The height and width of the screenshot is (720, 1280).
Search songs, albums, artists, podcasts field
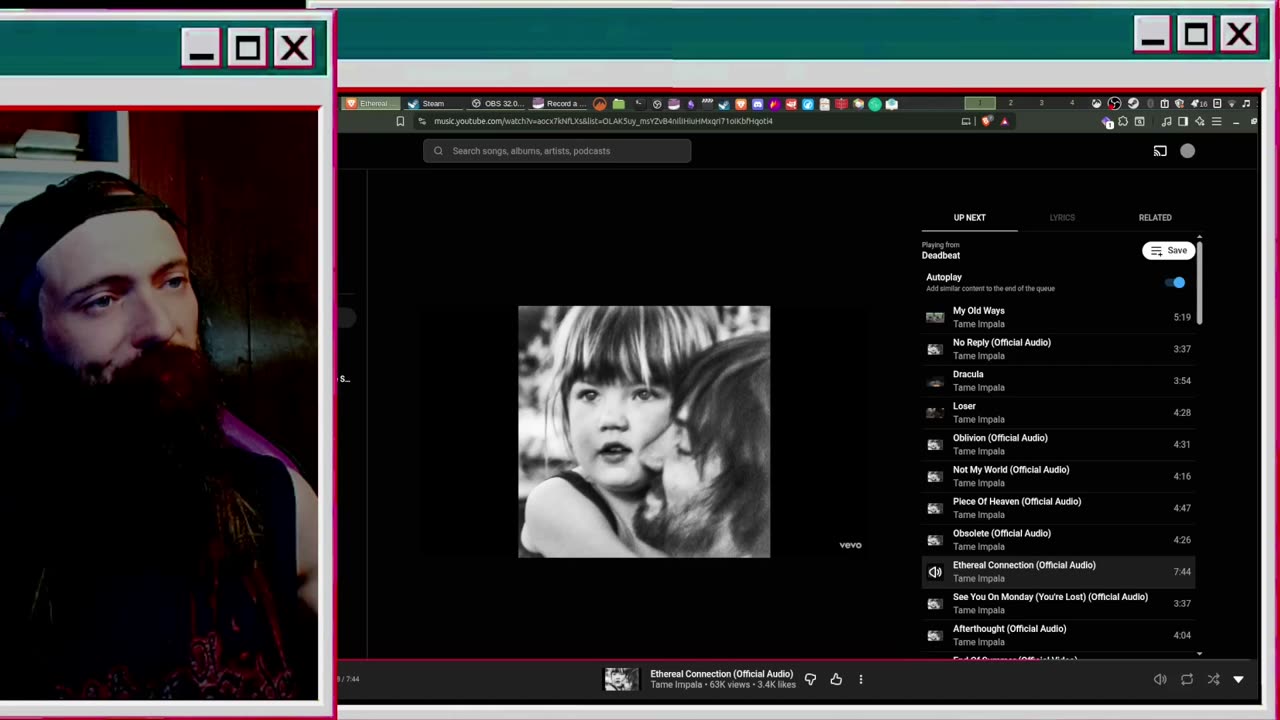[557, 151]
